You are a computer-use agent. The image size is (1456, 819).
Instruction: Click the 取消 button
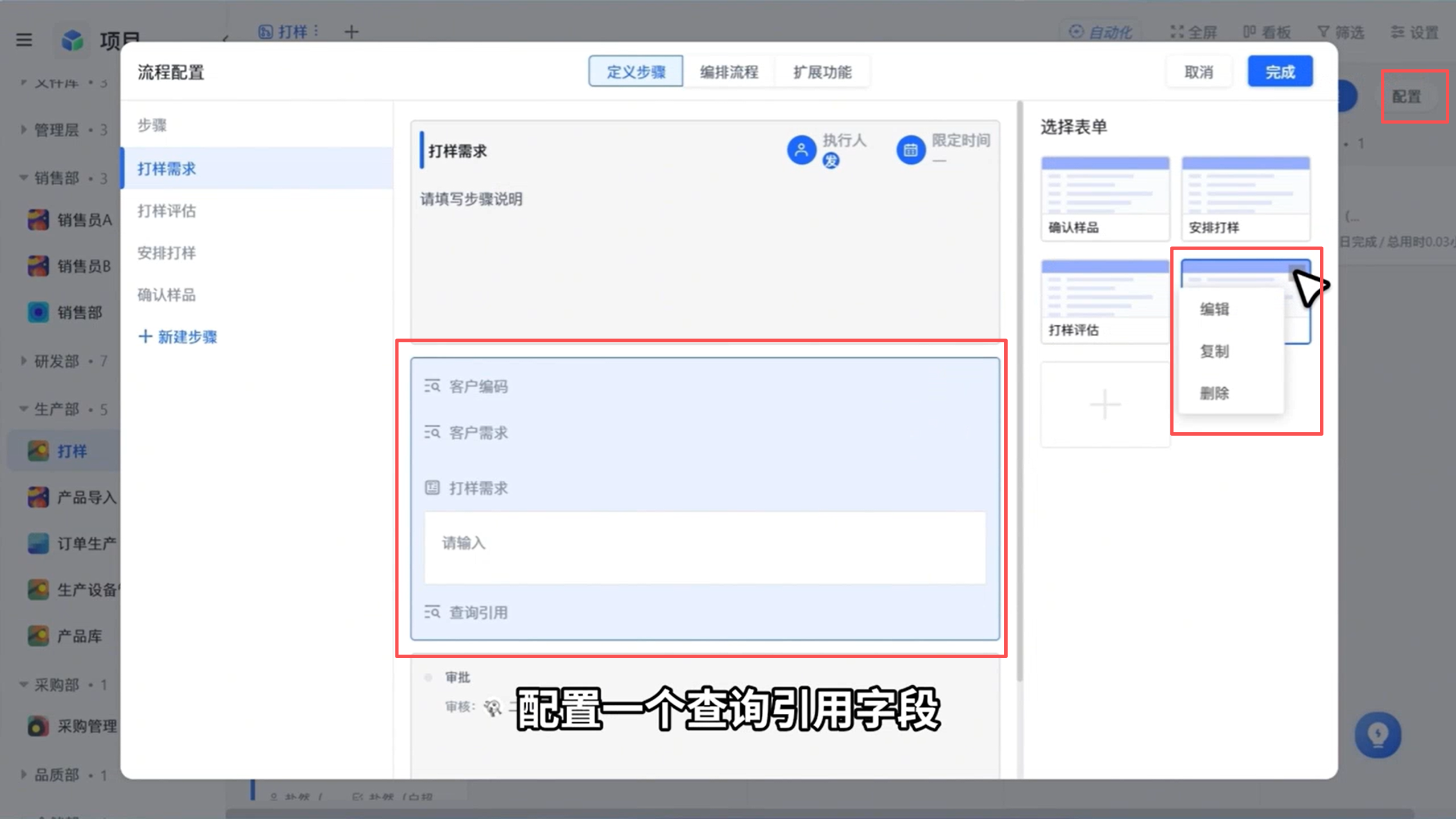click(1199, 72)
